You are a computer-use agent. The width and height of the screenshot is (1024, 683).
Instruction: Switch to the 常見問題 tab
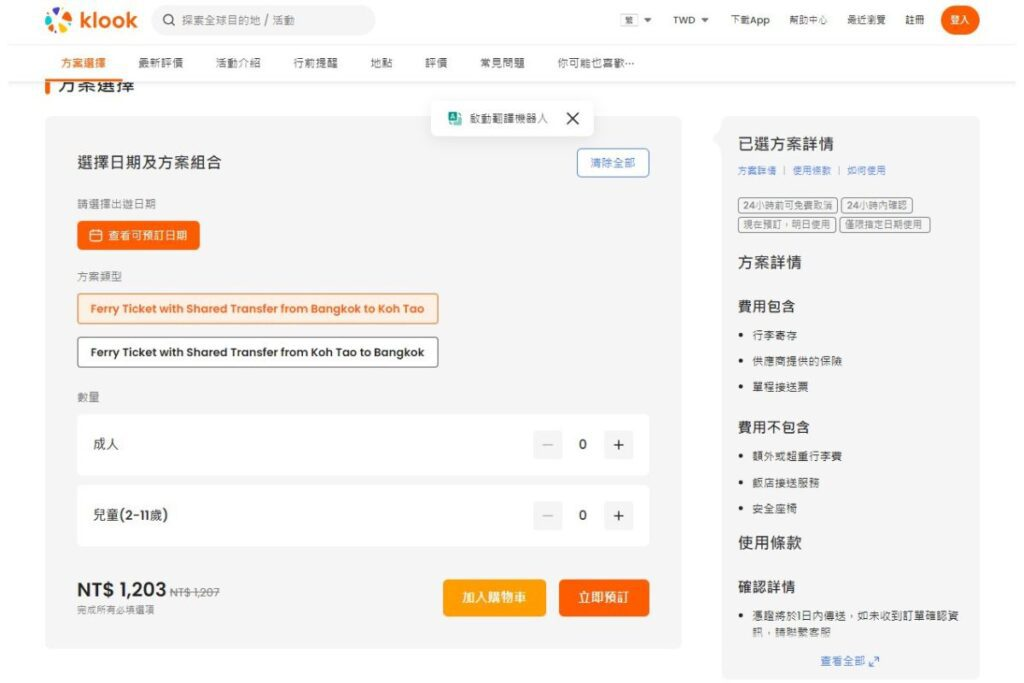[502, 63]
